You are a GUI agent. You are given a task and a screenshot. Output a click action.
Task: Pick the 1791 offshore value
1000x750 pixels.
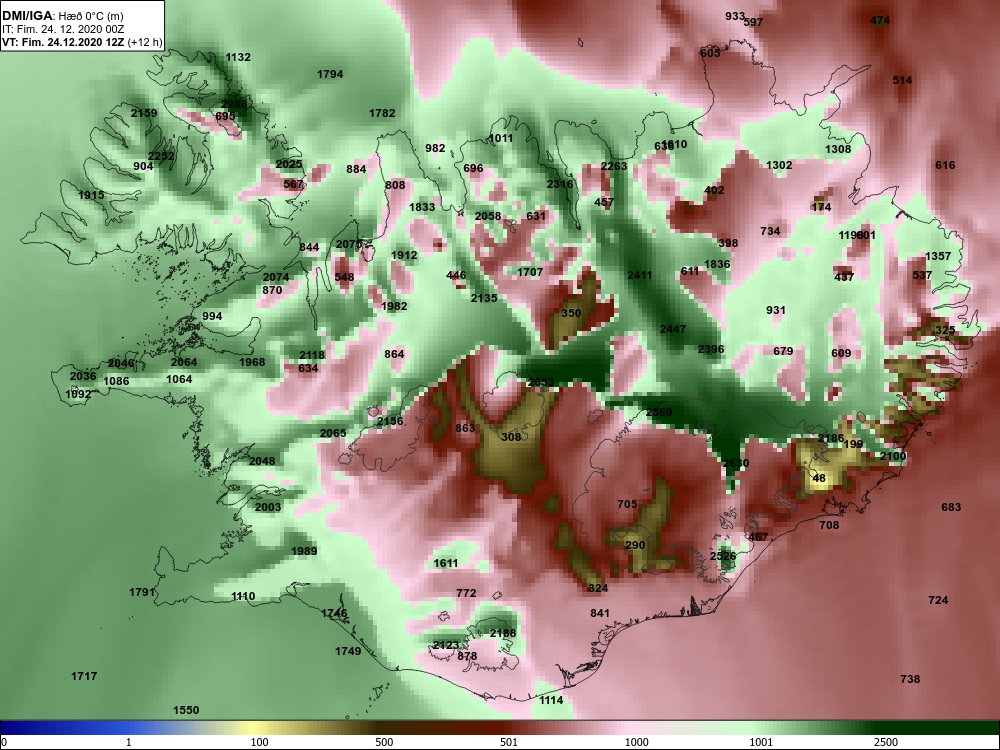pyautogui.click(x=142, y=592)
